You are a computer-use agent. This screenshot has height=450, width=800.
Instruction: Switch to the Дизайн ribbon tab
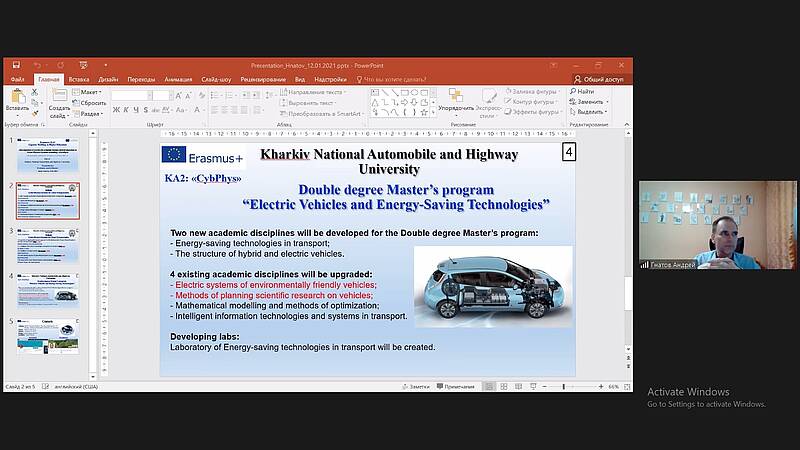[x=108, y=80]
